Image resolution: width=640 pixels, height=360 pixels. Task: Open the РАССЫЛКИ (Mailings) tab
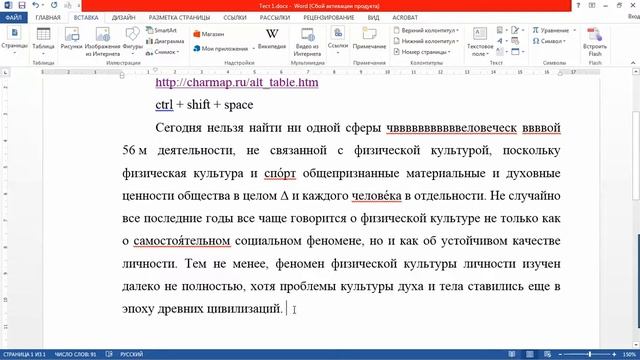[x=275, y=18]
